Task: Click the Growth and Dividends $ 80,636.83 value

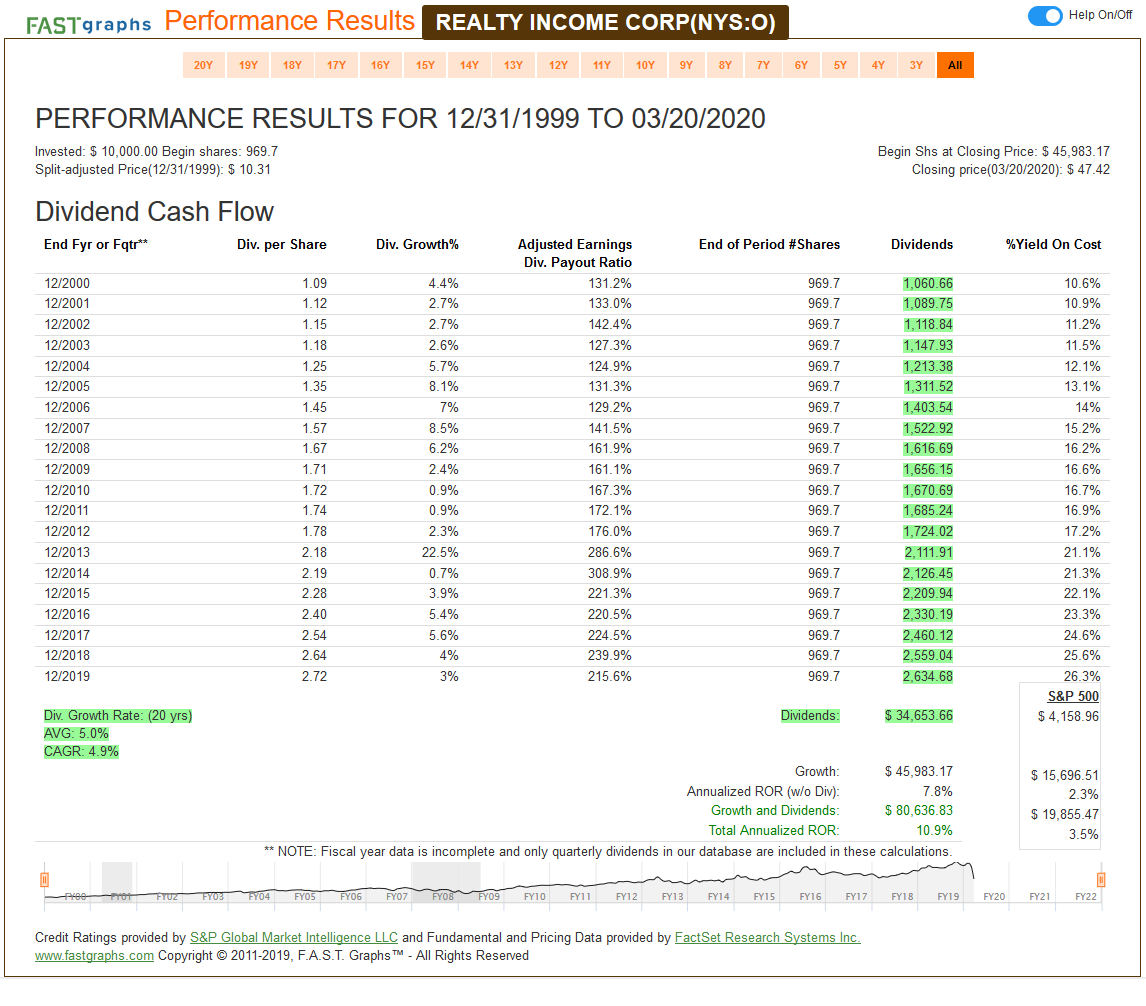Action: point(919,810)
